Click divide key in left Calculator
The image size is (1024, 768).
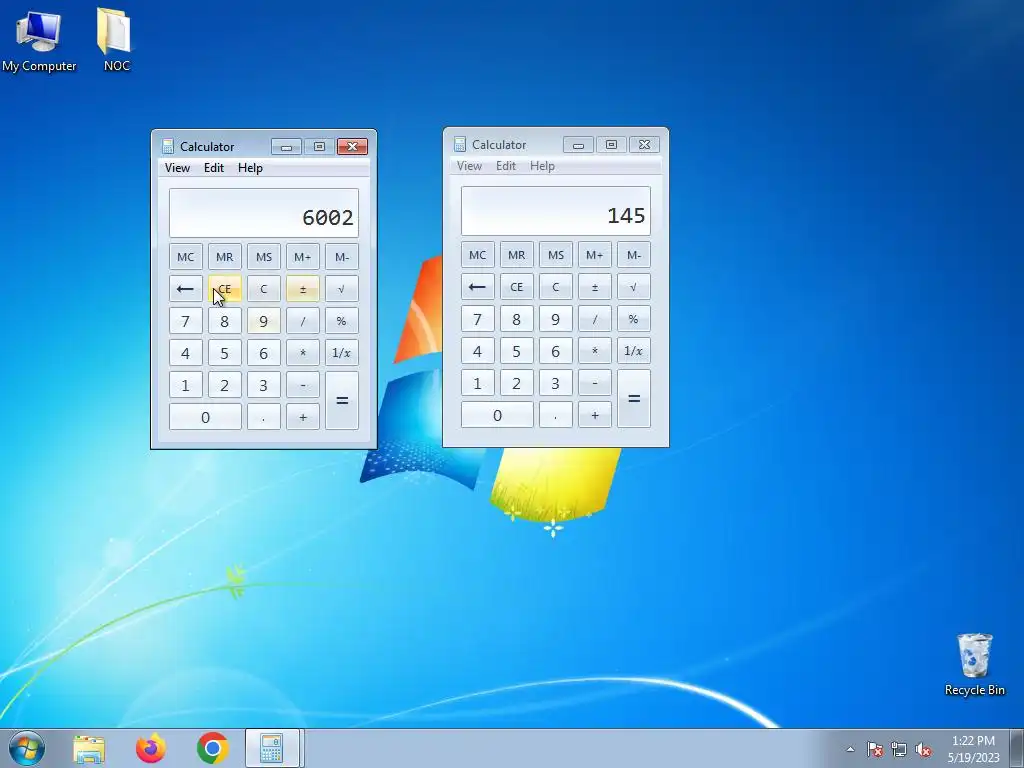point(302,321)
